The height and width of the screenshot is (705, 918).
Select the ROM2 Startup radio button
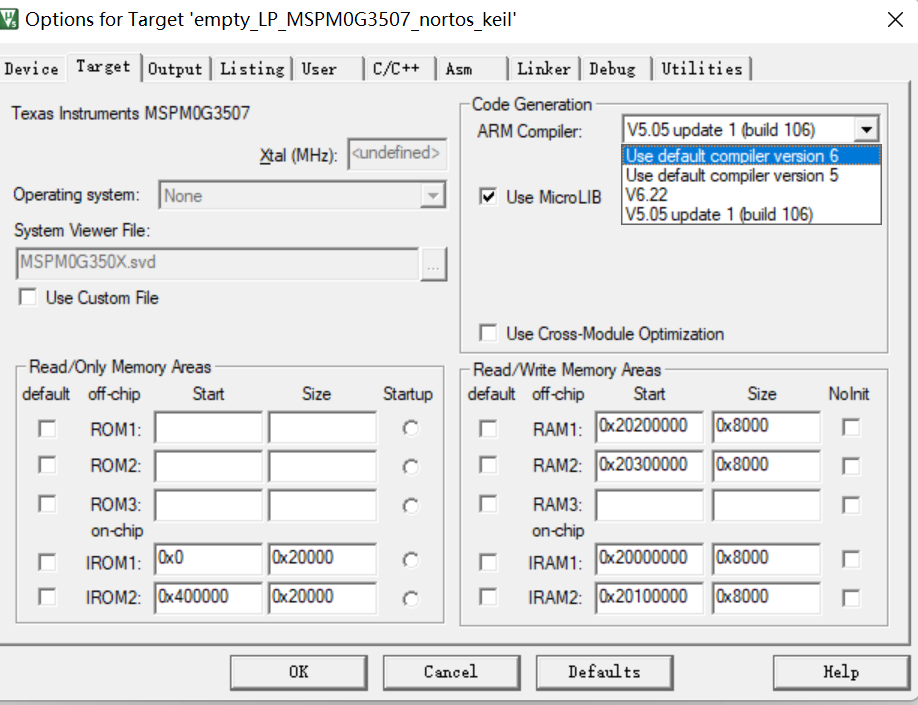tap(410, 467)
